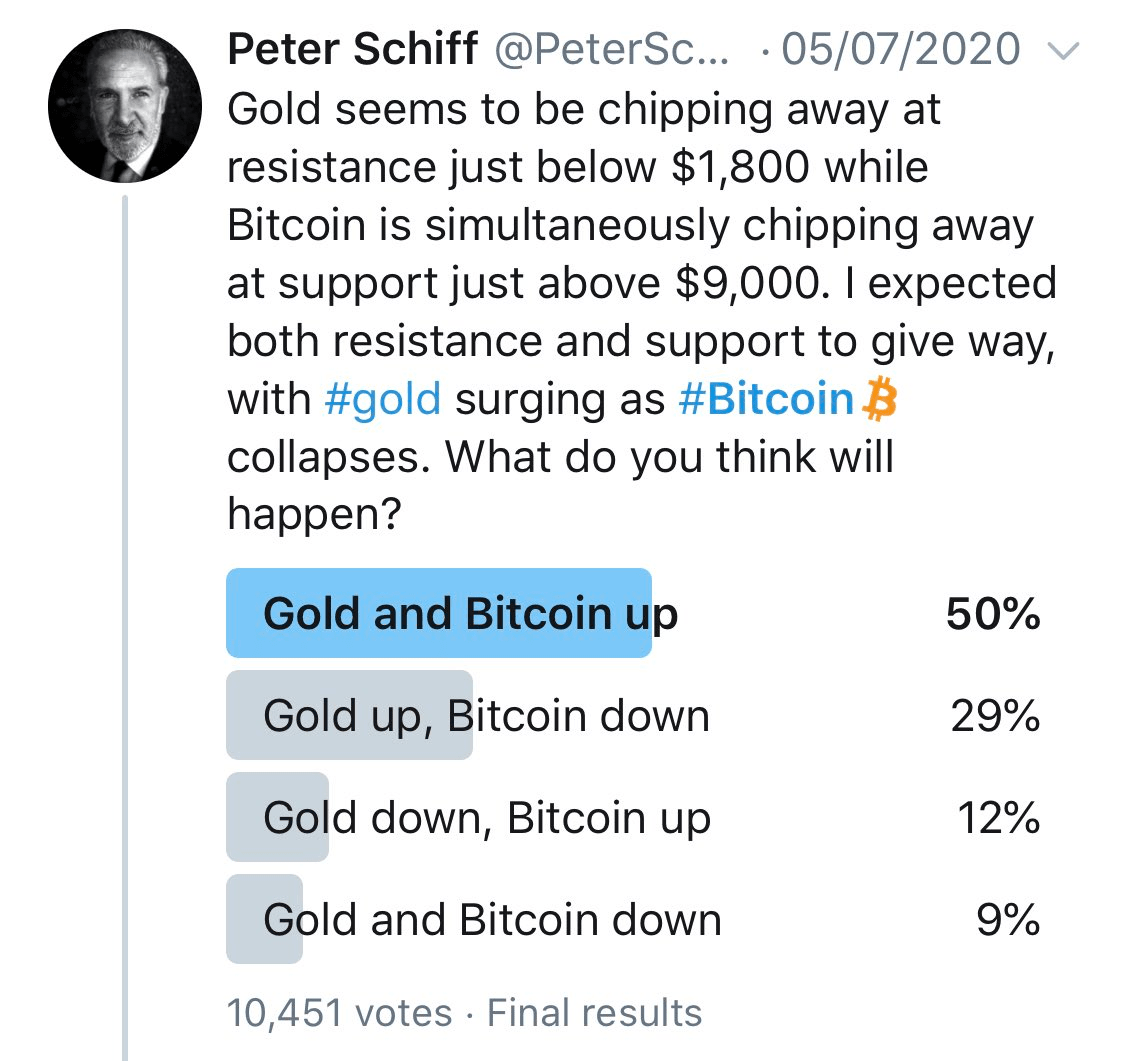
Task: Click the 9% result value
Action: 1009,918
